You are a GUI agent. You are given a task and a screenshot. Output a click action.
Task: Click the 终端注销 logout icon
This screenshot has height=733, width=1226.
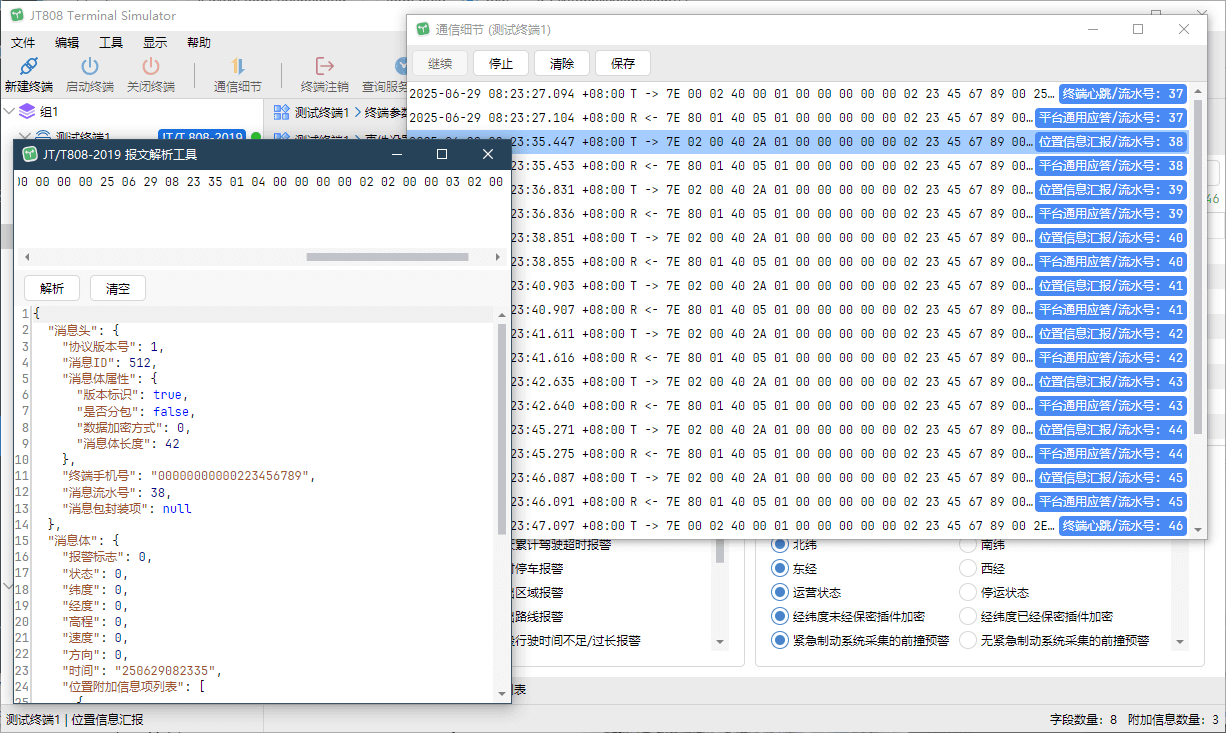point(324,67)
